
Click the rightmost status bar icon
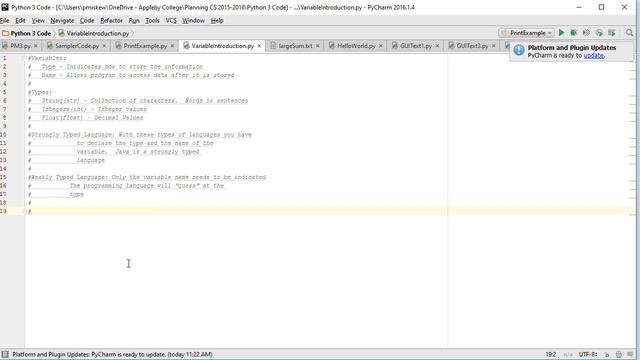pyautogui.click(x=631, y=354)
